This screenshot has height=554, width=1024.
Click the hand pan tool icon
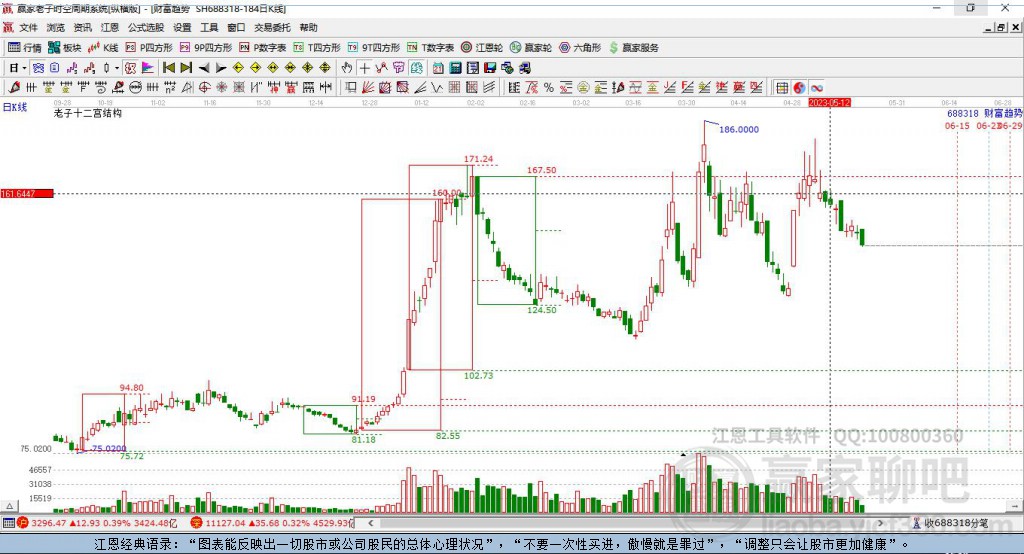click(x=346, y=68)
